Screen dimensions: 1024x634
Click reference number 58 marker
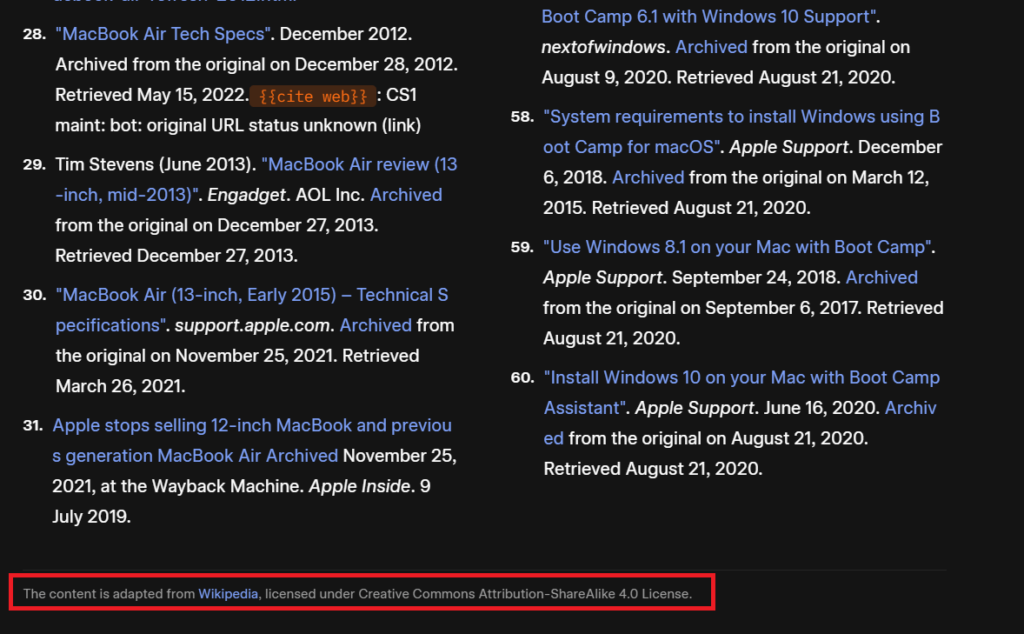521,117
